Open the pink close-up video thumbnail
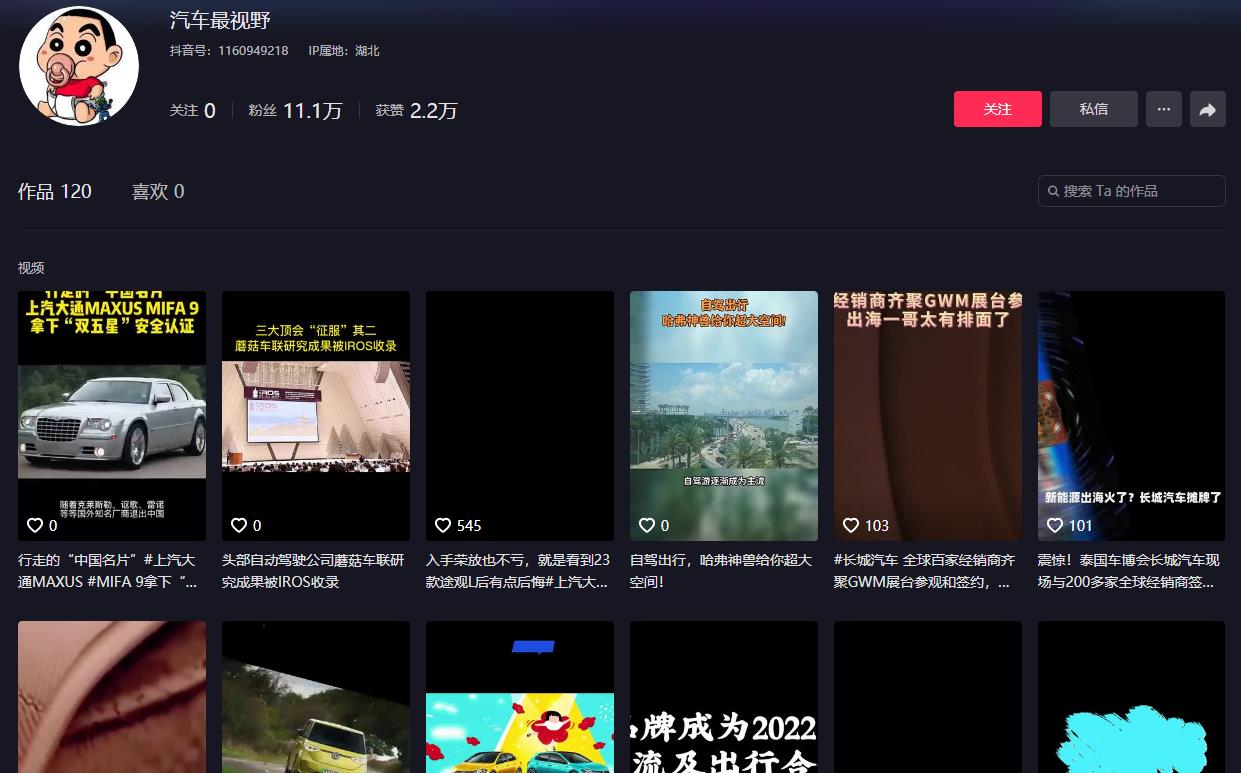Image resolution: width=1241 pixels, height=773 pixels. point(112,697)
